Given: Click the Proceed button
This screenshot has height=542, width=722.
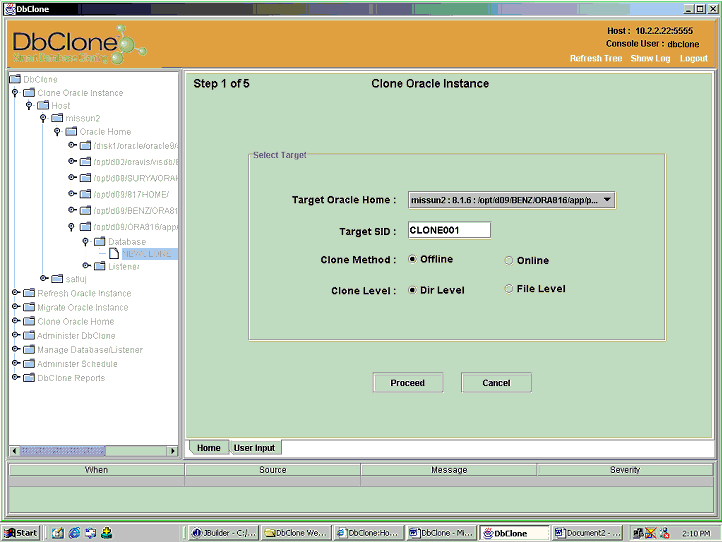Looking at the screenshot, I should [x=408, y=383].
